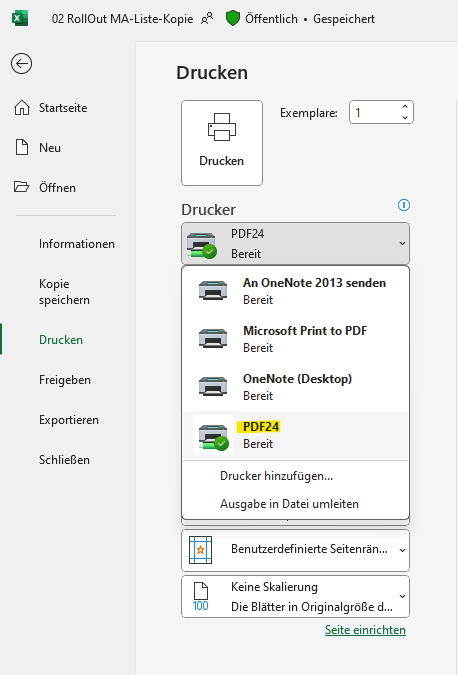Viewport: 458px width, 675px height.
Task: Decrease Exemplare count with down arrow
Action: [x=405, y=117]
